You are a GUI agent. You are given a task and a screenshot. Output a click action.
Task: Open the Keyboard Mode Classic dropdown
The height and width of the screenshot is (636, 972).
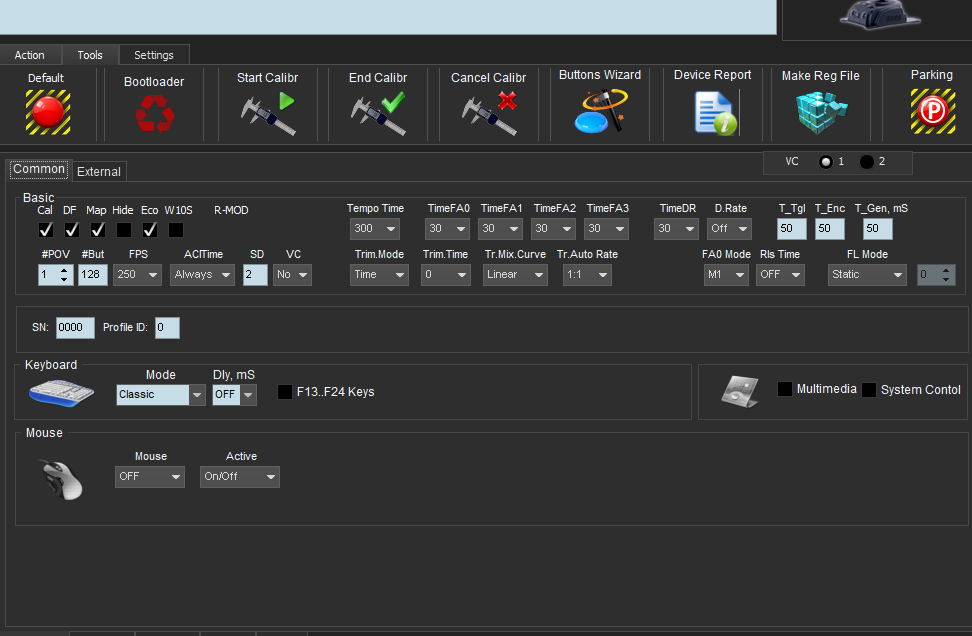[161, 395]
